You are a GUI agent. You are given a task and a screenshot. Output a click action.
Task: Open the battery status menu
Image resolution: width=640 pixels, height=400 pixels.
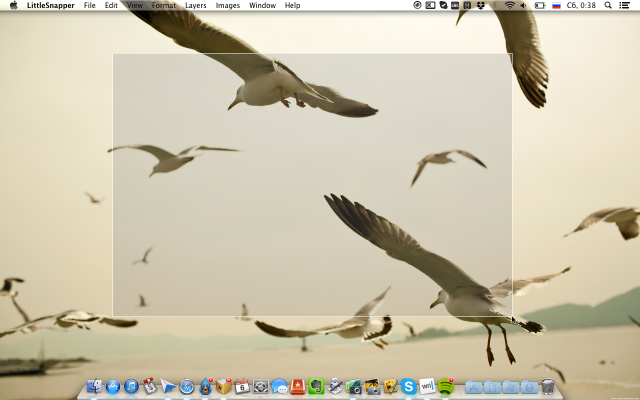click(540, 5)
